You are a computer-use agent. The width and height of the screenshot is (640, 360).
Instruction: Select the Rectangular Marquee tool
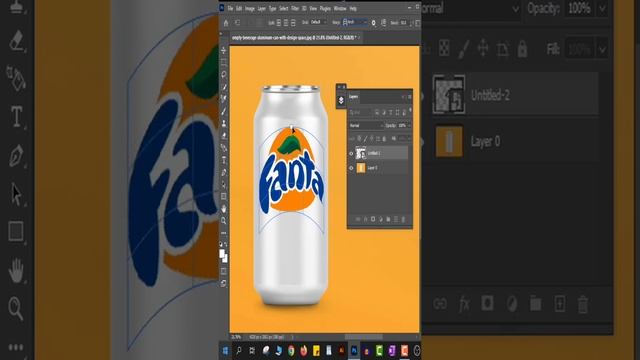tap(224, 62)
